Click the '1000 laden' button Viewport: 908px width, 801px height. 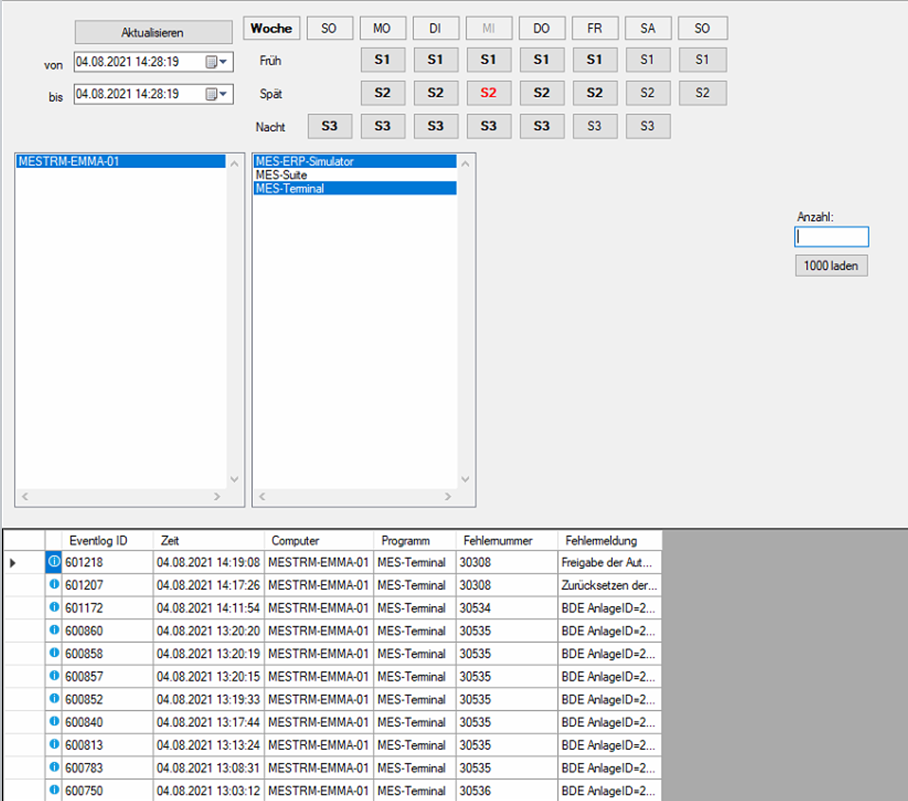[x=831, y=266]
